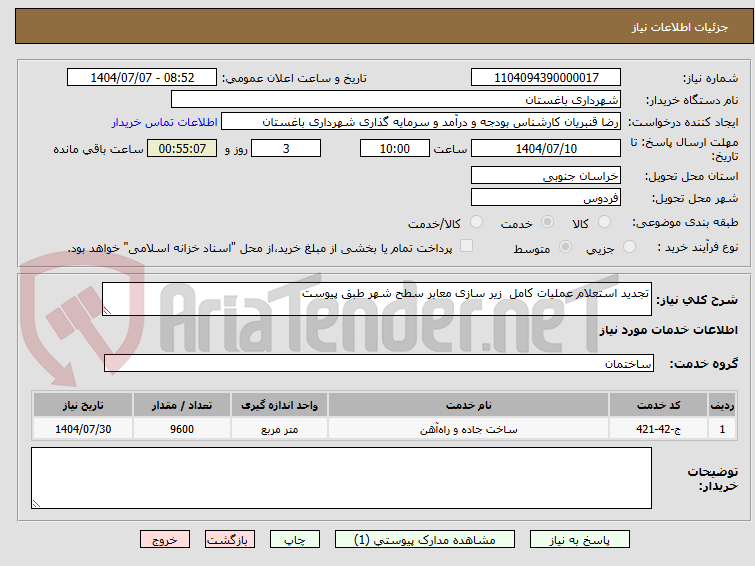Image resolution: width=755 pixels, height=566 pixels.
Task: Click the گروه خدمت field ساختمان
Action: [x=378, y=363]
